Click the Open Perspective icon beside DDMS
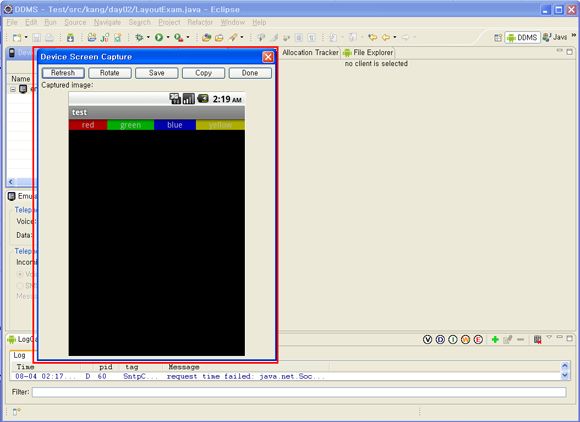Viewport: 580px width, 422px height. click(x=498, y=37)
